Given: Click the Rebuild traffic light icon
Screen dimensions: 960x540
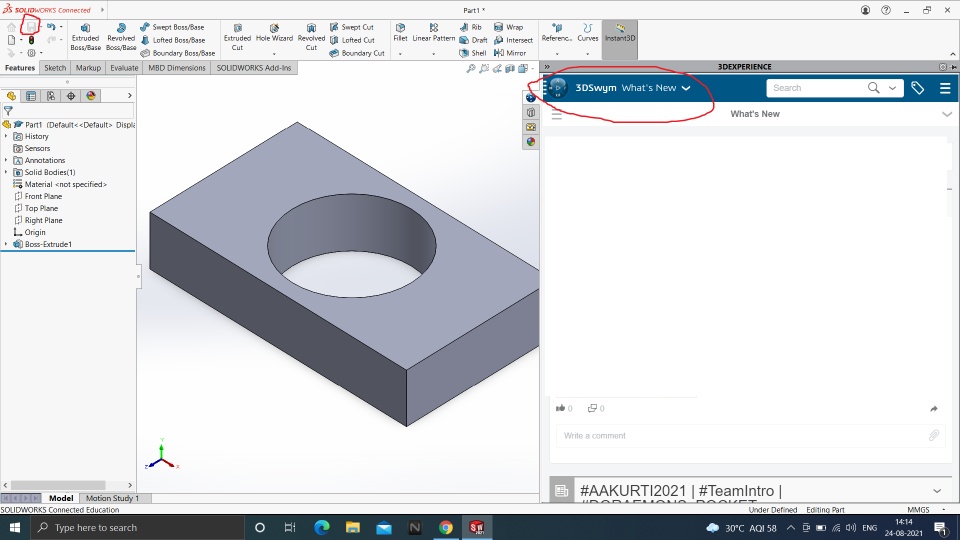Looking at the screenshot, I should 31,40.
